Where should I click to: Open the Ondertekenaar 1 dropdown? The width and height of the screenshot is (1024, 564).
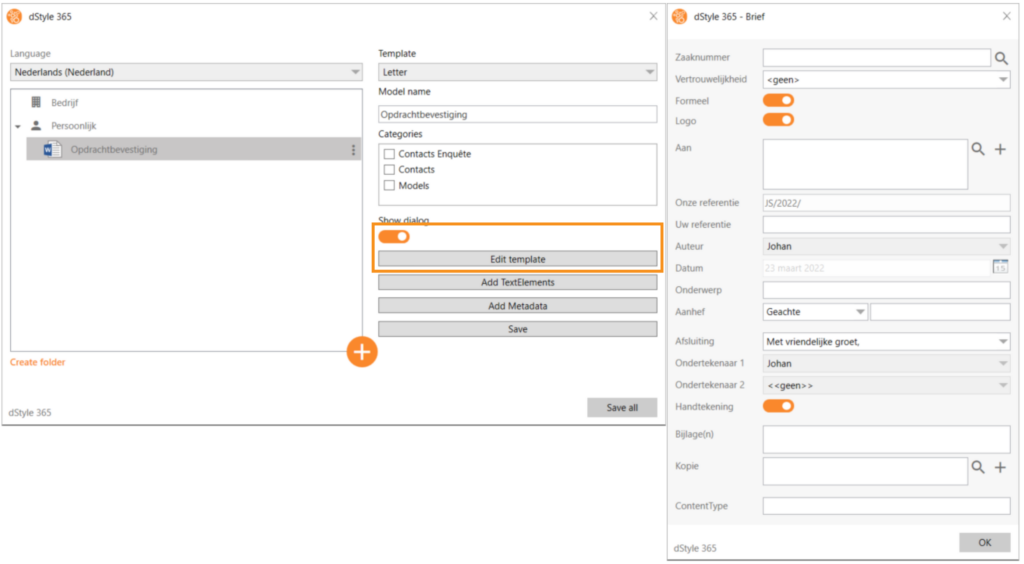point(886,364)
